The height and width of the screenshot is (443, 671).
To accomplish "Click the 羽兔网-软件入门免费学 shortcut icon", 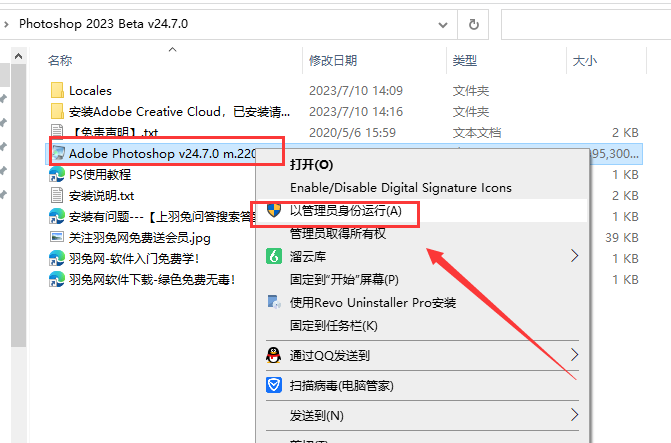I will 57,259.
